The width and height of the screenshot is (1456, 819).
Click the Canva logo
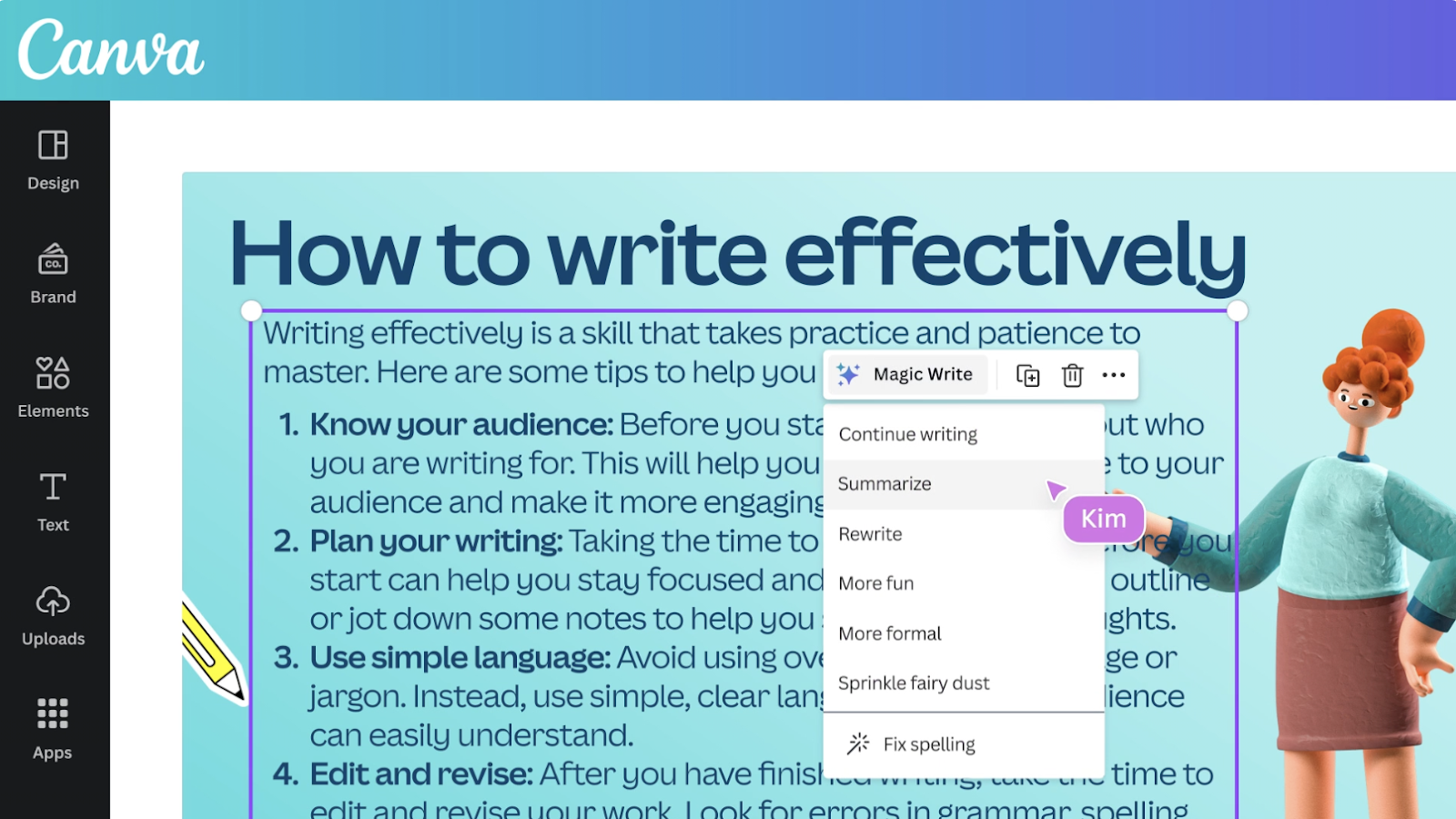tap(111, 50)
